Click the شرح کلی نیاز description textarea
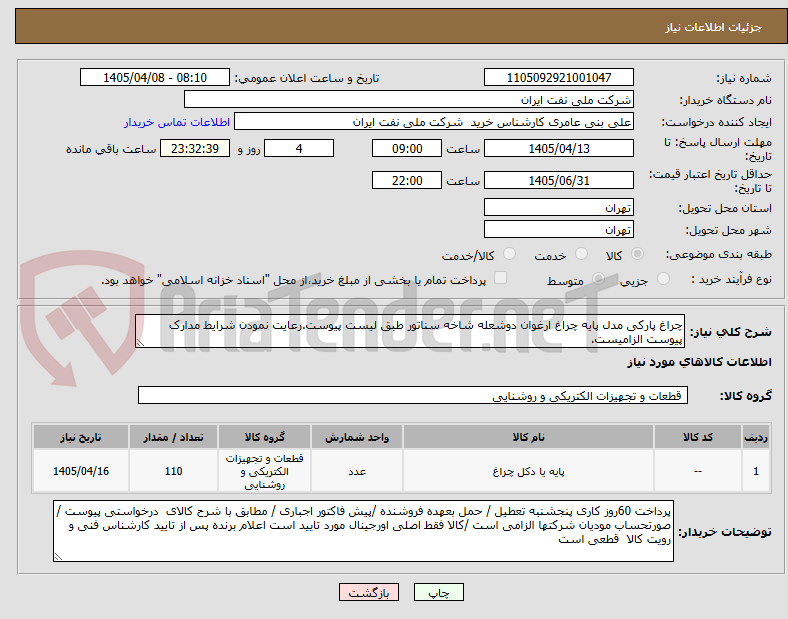Screen dimensions: 788x619 (410, 331)
